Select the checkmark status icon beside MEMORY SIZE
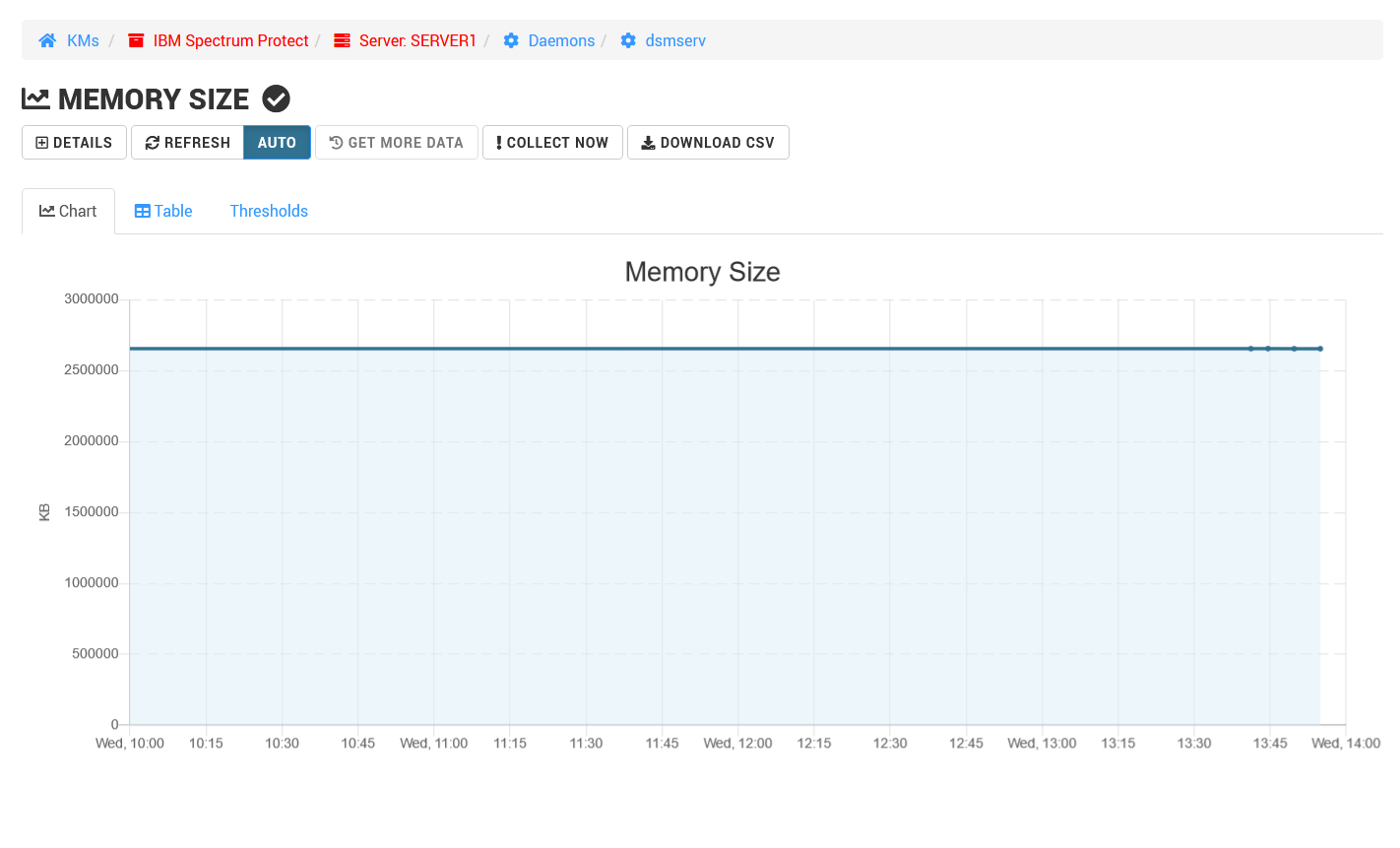The width and height of the screenshot is (1400, 848). click(276, 98)
